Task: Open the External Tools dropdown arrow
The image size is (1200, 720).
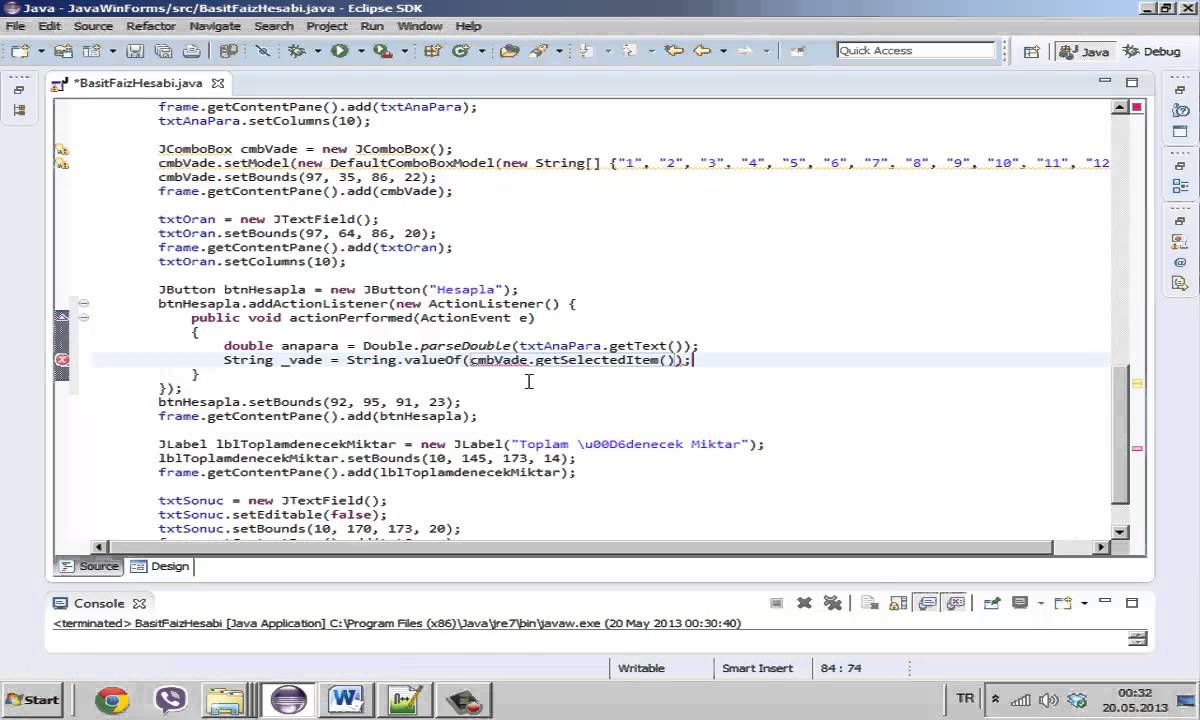Action: [x=404, y=51]
